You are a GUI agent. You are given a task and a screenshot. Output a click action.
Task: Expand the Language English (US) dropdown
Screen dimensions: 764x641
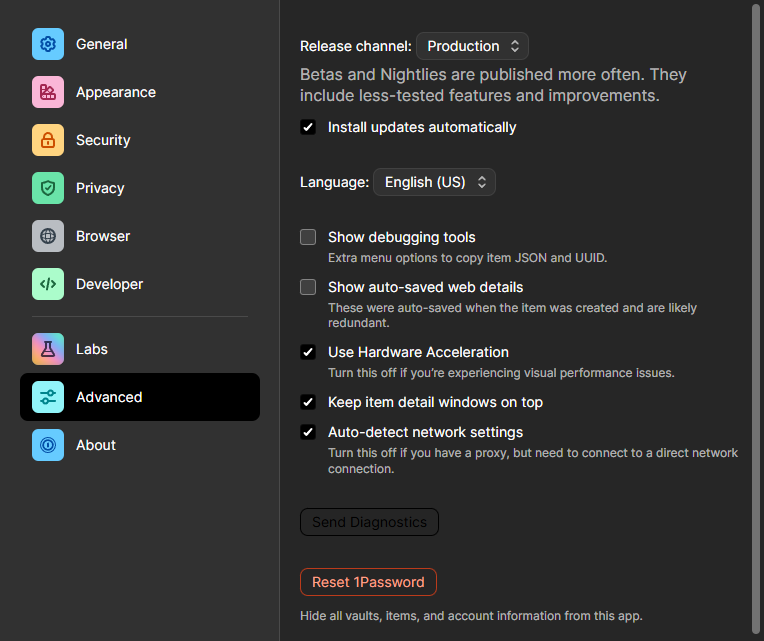coord(435,182)
